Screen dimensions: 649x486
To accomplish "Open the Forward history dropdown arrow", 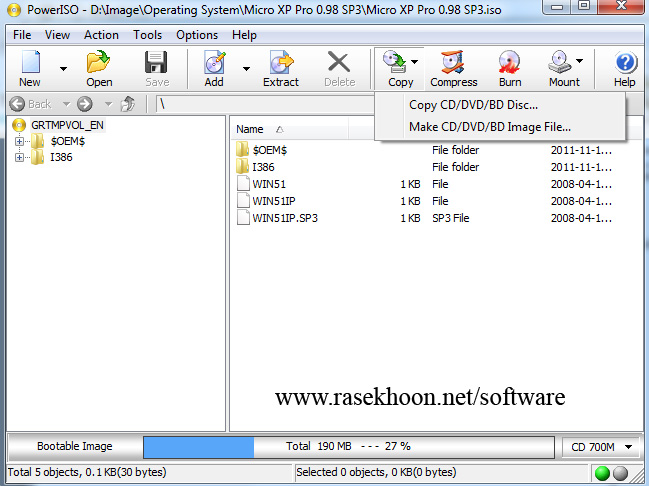I will tap(108, 104).
